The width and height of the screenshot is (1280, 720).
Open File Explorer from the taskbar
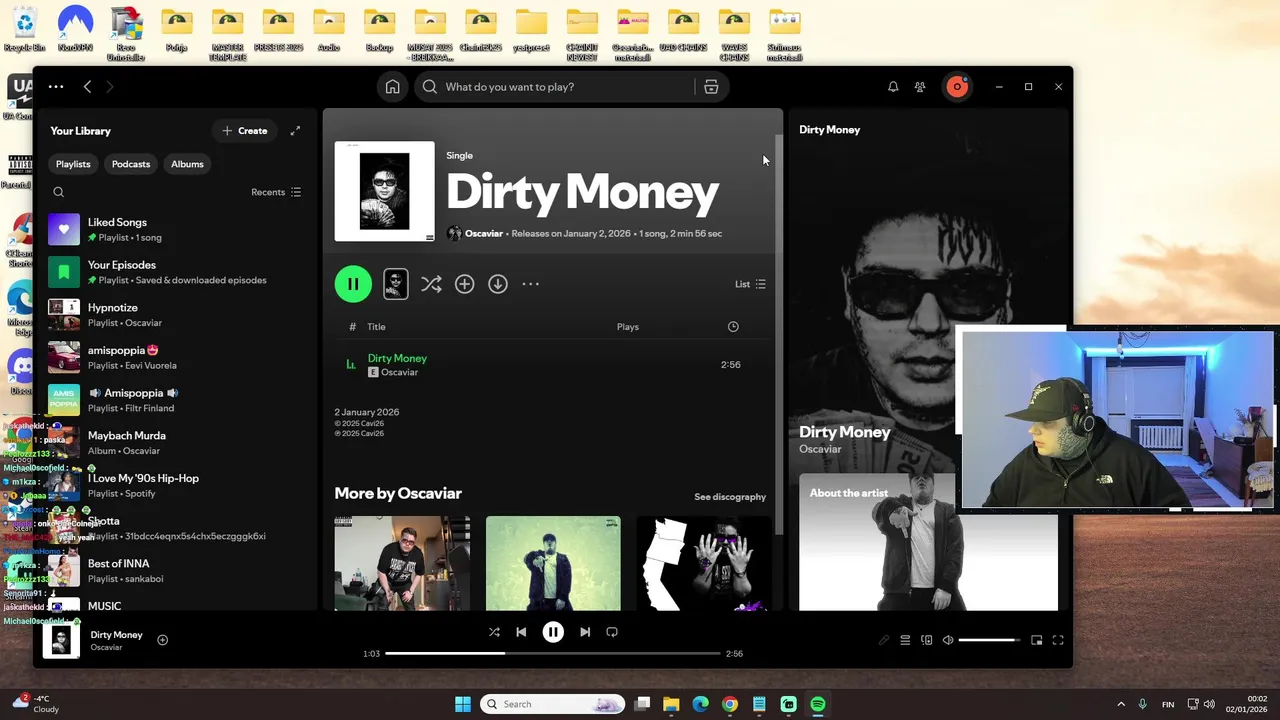point(671,704)
